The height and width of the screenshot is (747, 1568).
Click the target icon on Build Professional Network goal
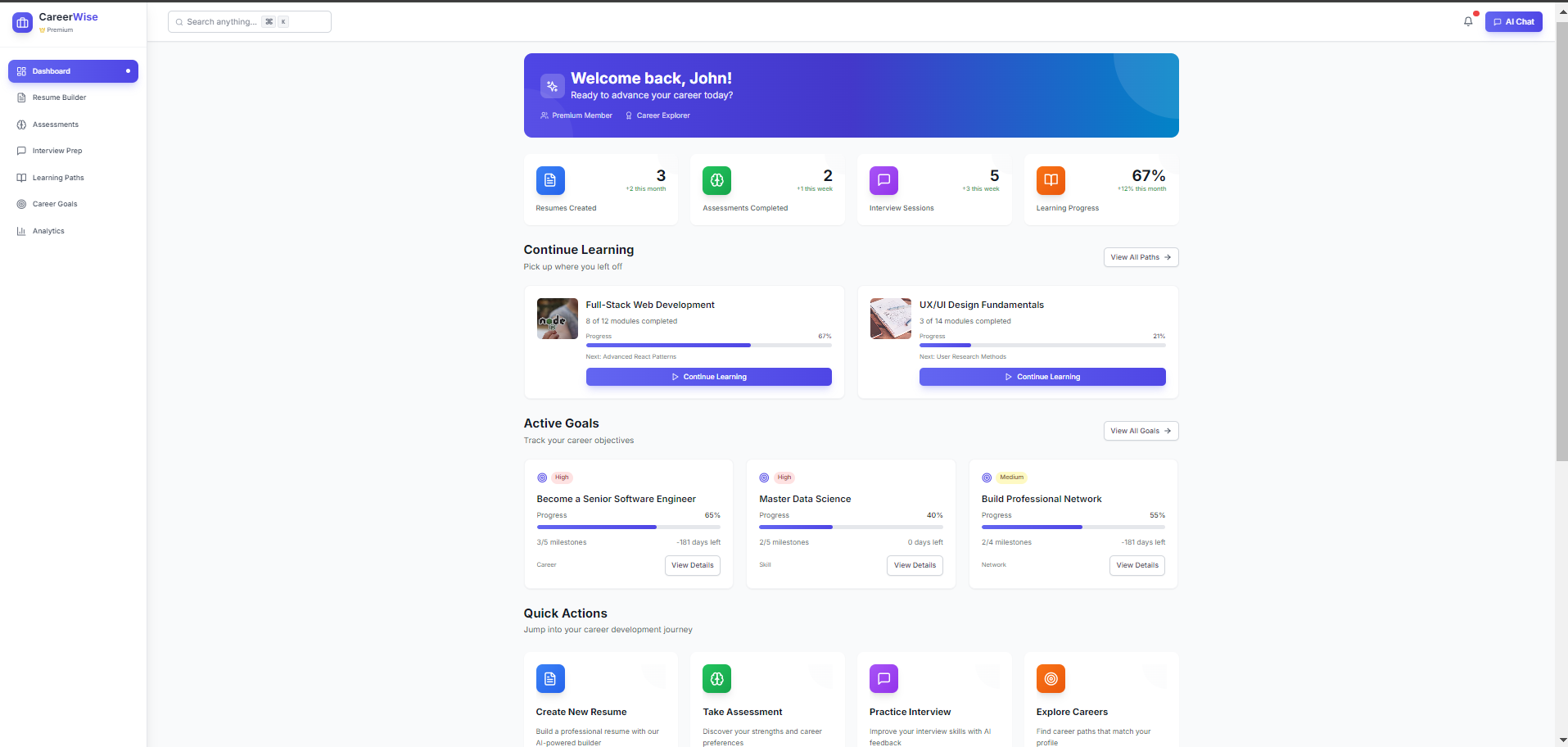click(987, 478)
